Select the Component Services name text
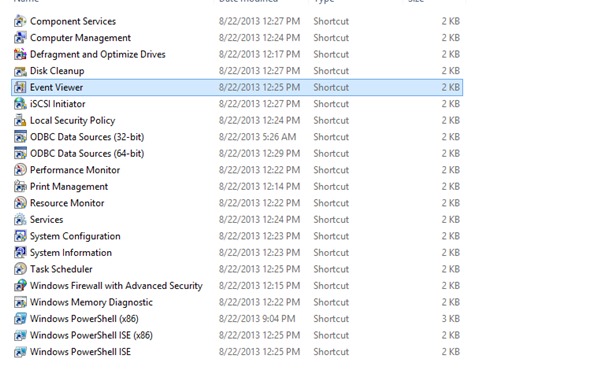Image resolution: width=600 pixels, height=388 pixels. pyautogui.click(x=73, y=21)
